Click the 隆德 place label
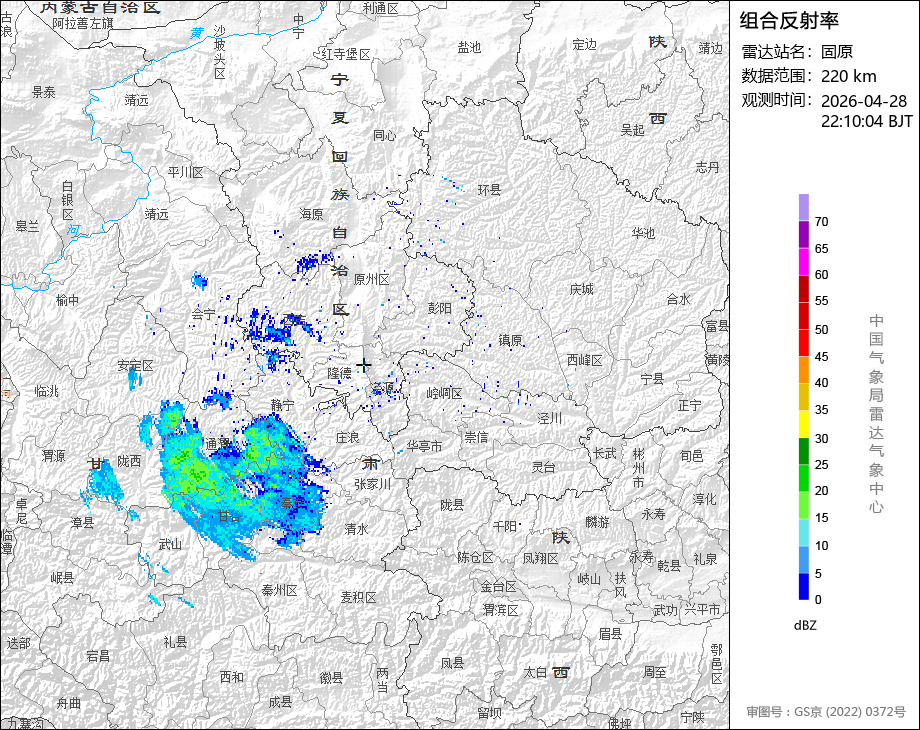Image resolution: width=920 pixels, height=730 pixels. click(339, 373)
